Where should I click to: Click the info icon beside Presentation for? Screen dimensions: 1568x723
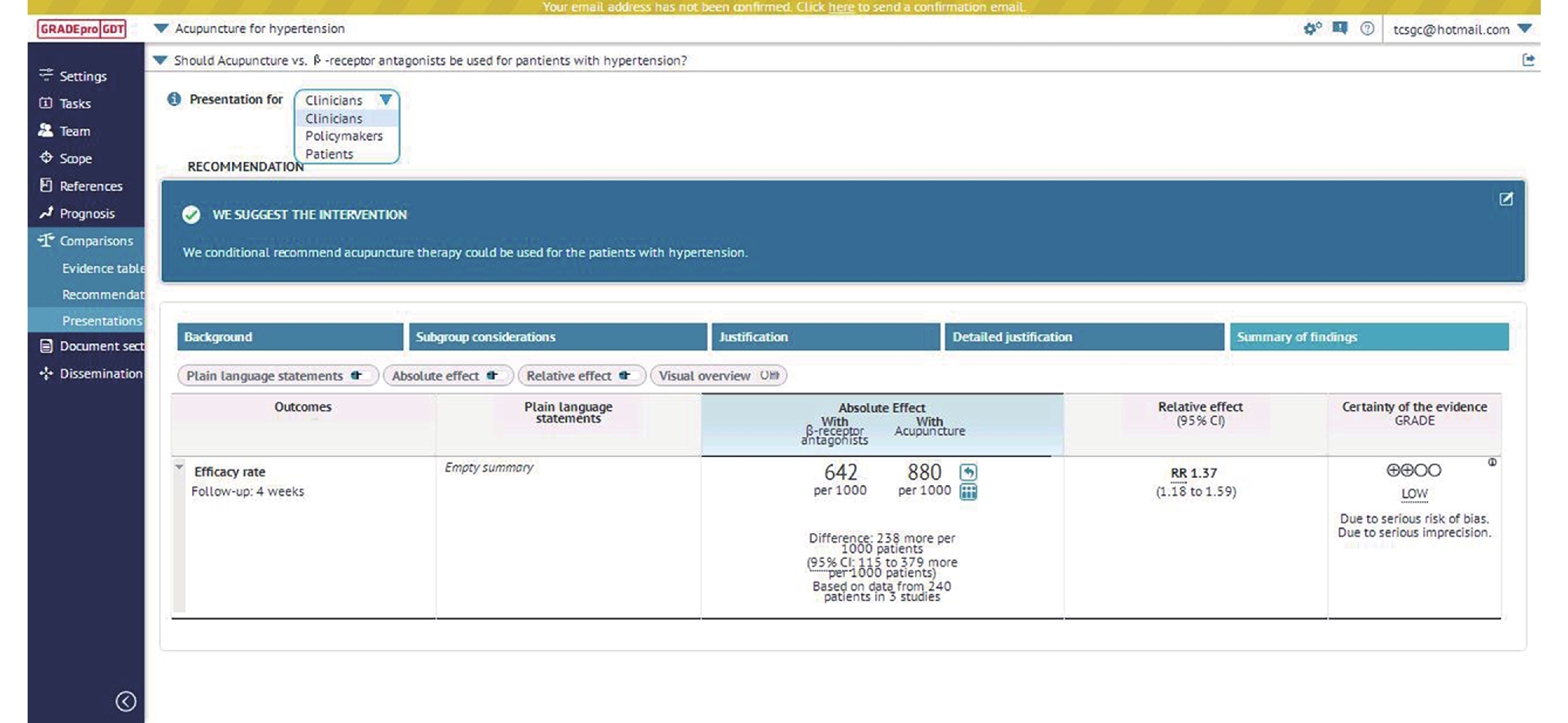(x=174, y=98)
